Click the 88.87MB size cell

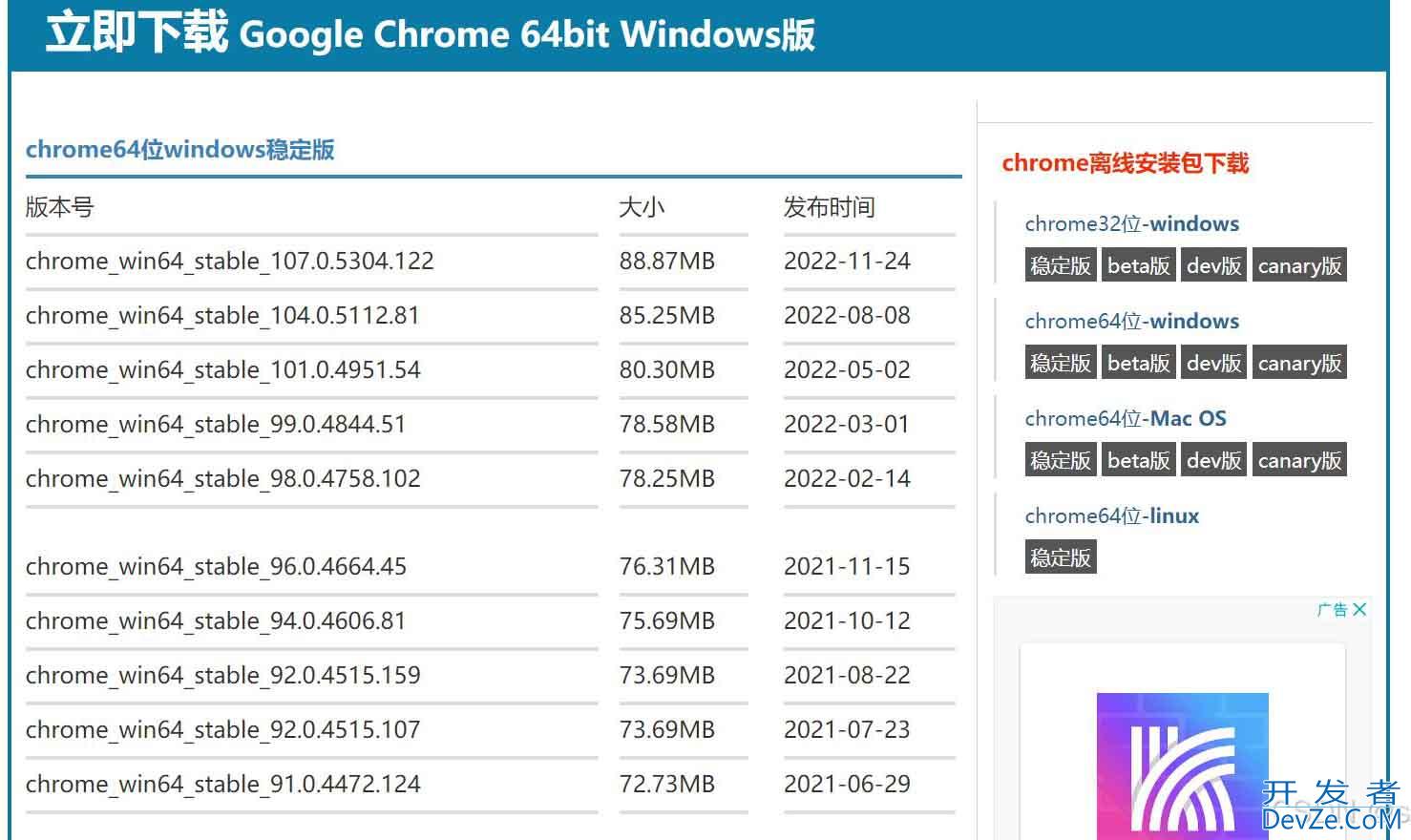click(667, 261)
